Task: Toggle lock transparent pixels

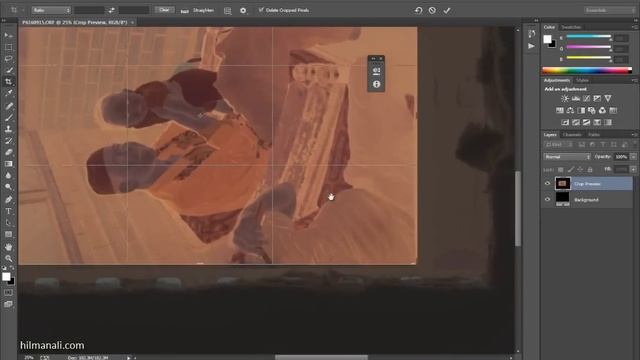Action: [x=561, y=169]
